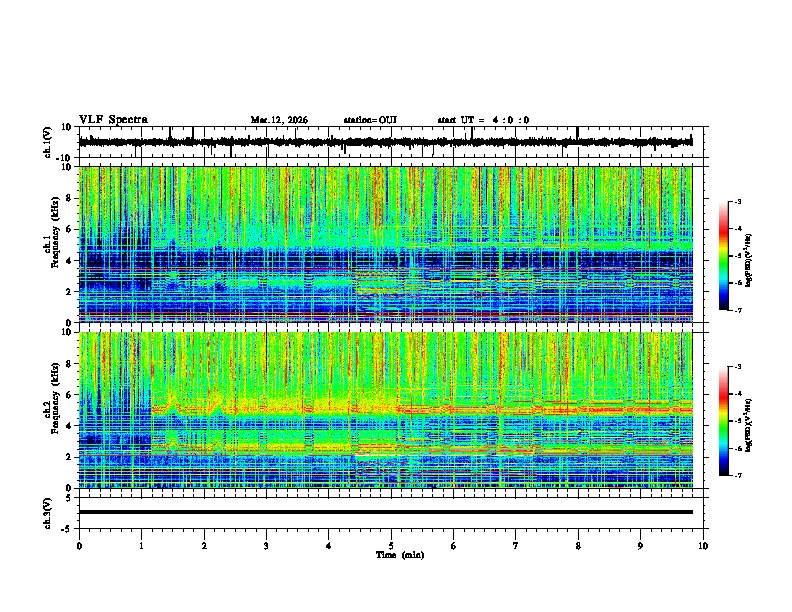This screenshot has width=792, height=612.
Task: Click the "5" tick of ch.3 voltage axis
Action: [70, 498]
